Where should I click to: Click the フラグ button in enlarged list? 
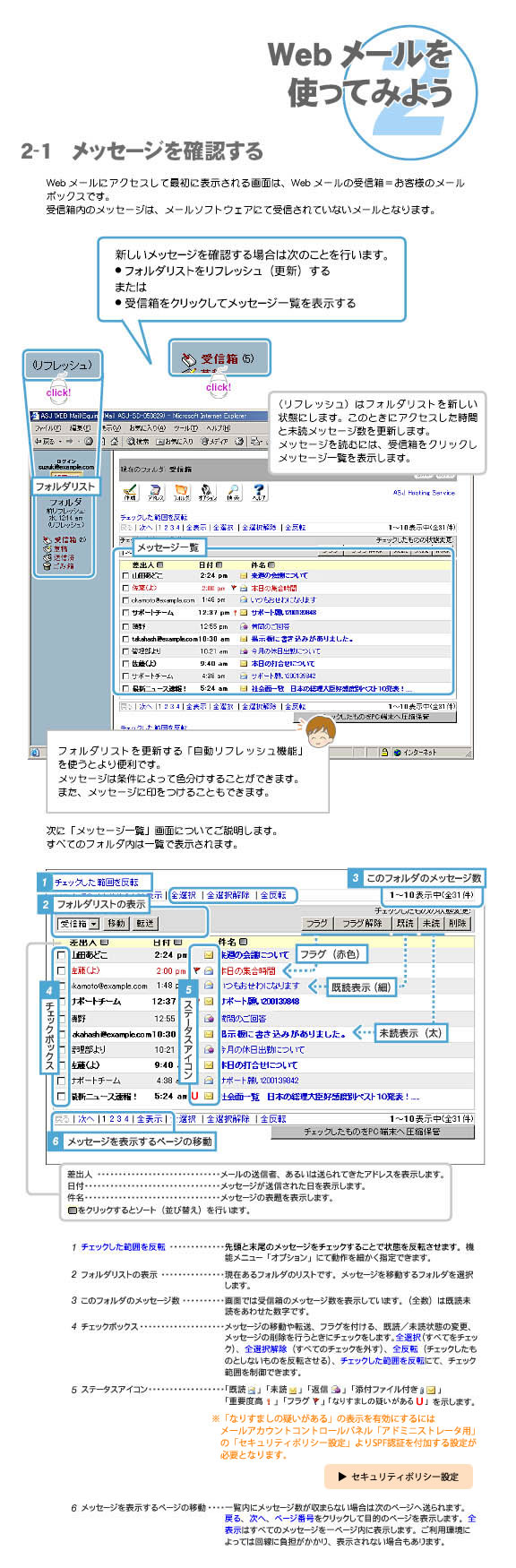316,923
